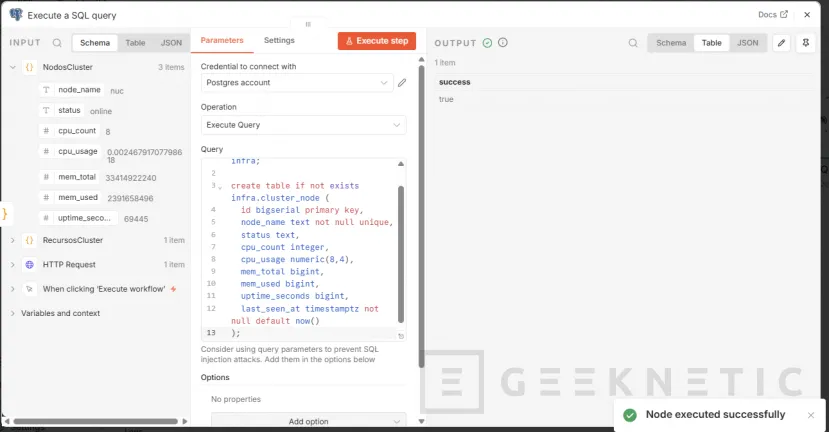Click the '3 items' count label
The image size is (829, 432).
pos(171,67)
